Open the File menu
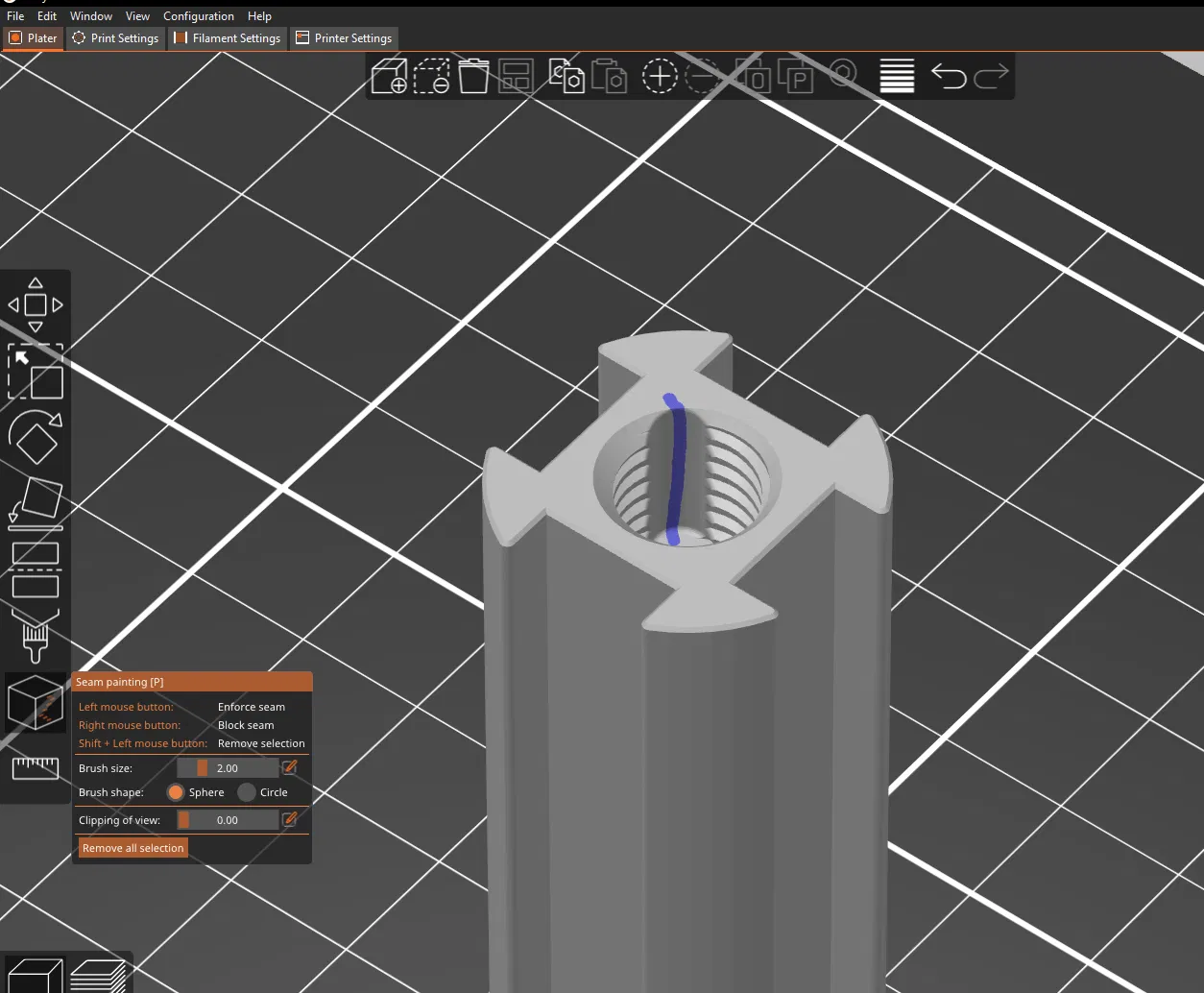 point(15,16)
